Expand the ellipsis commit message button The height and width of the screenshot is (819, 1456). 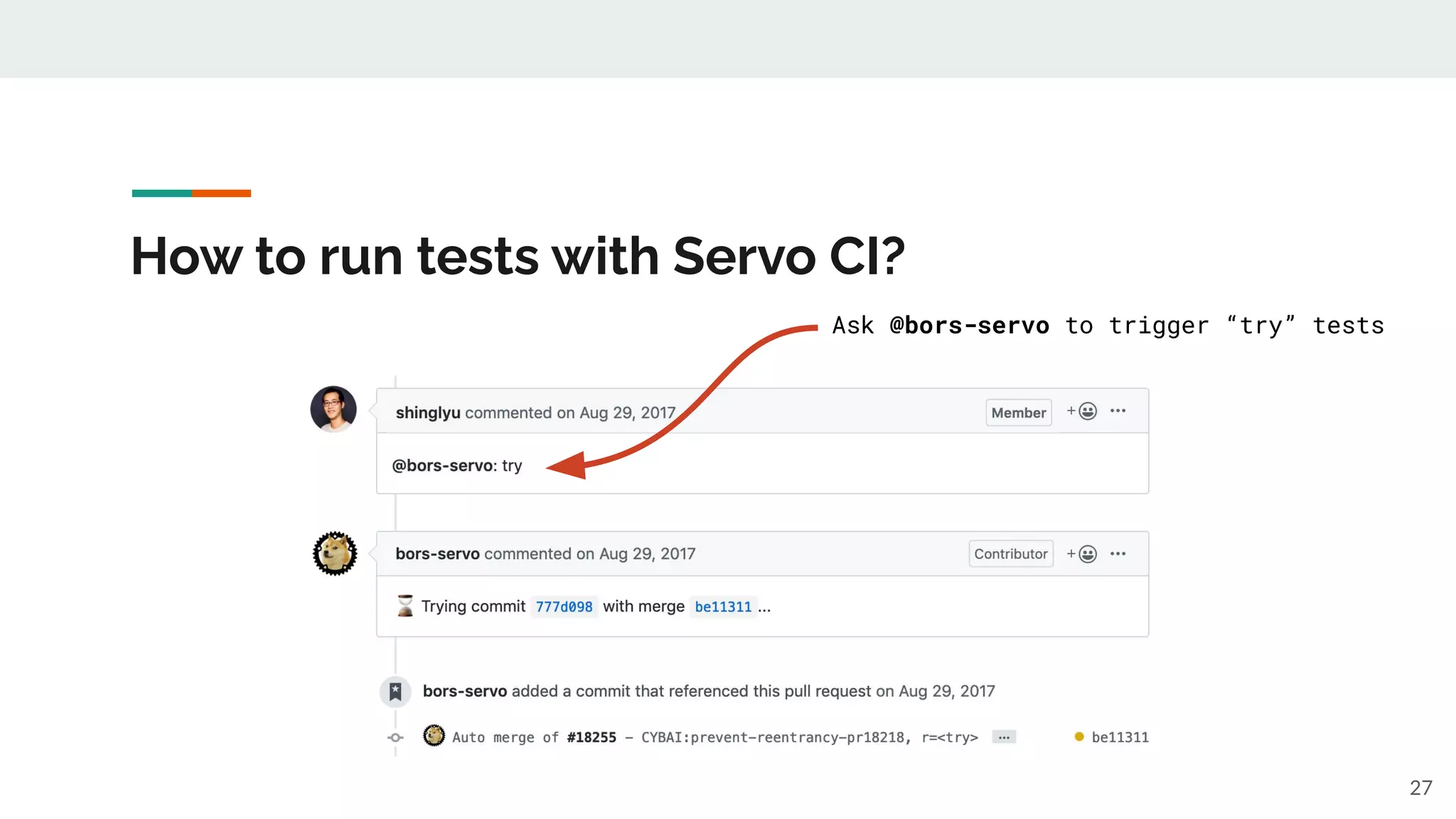1004,737
